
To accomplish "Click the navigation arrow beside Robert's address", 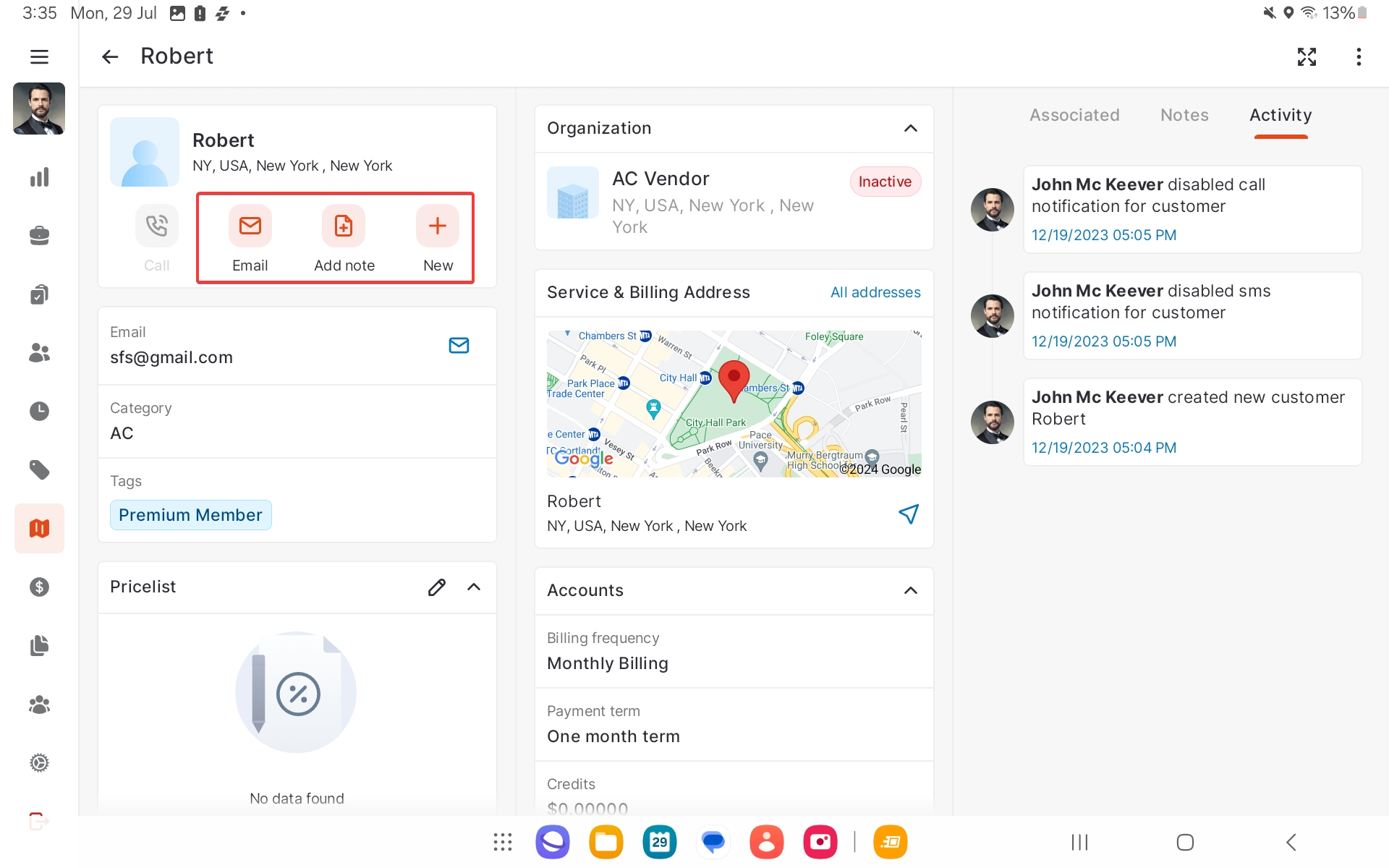I will (908, 514).
